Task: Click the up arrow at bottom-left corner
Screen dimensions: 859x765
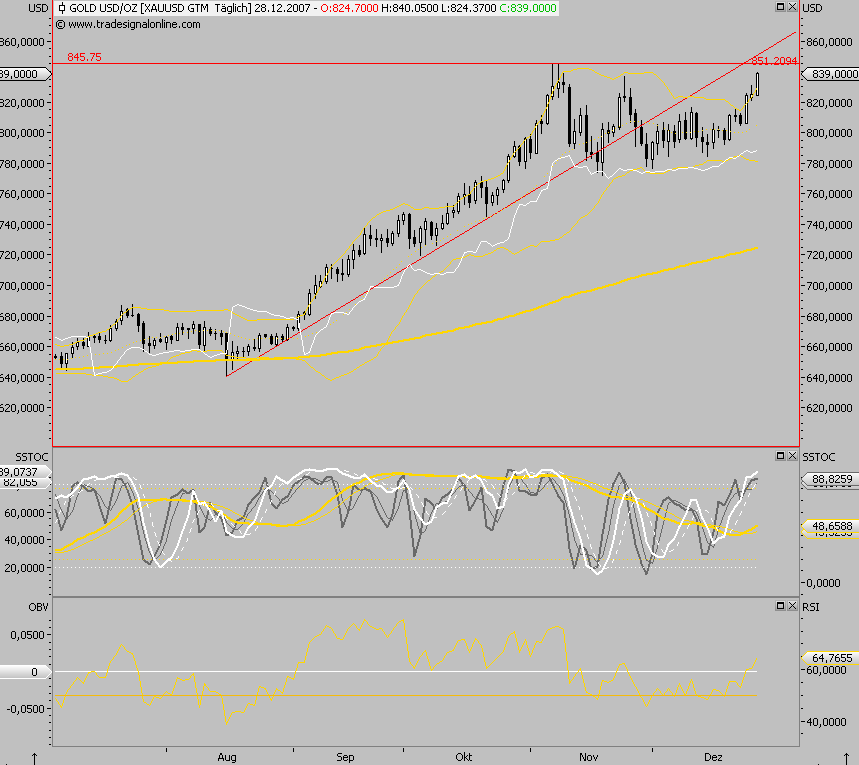Action: [34, 758]
